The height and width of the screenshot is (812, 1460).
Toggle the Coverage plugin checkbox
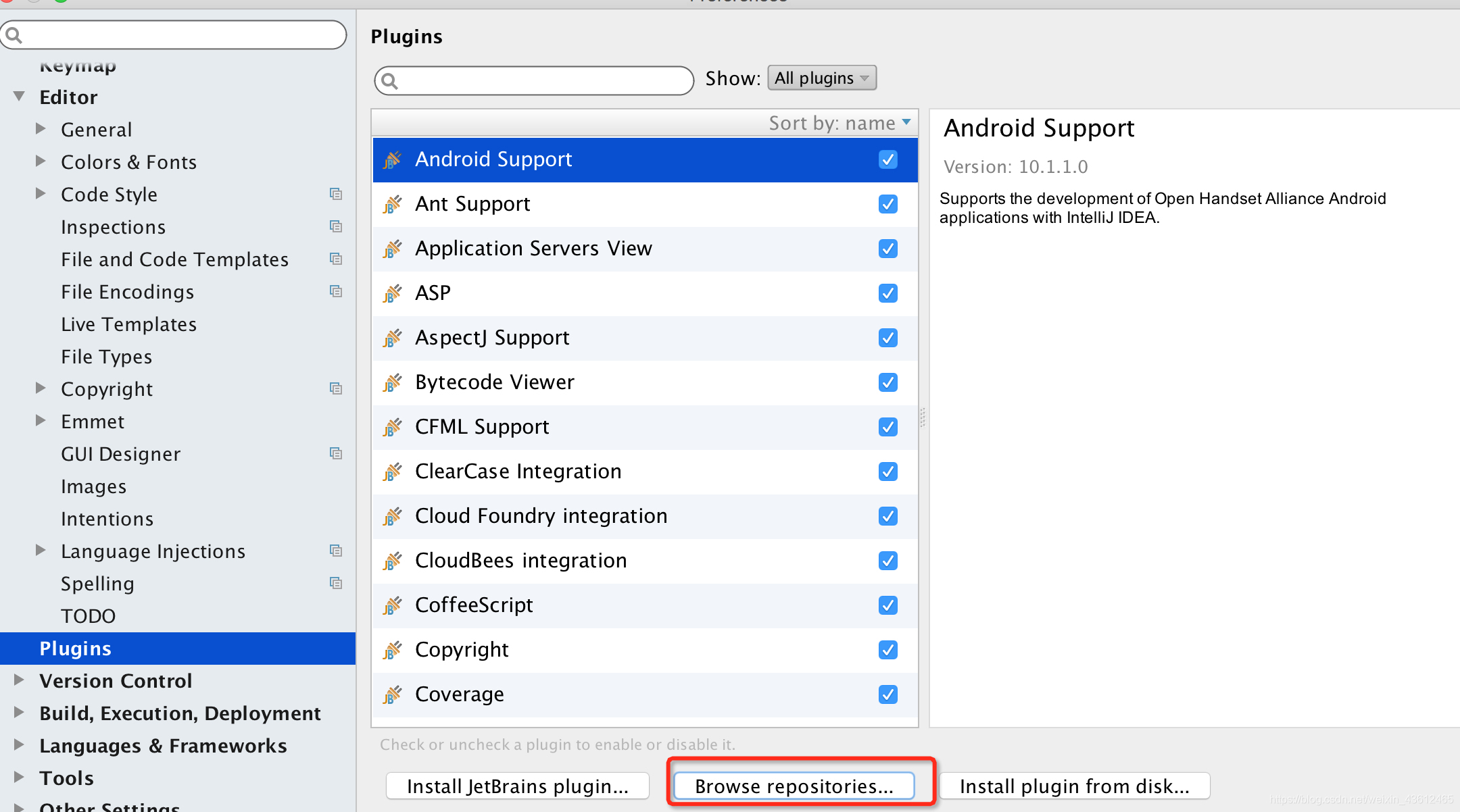pos(888,694)
